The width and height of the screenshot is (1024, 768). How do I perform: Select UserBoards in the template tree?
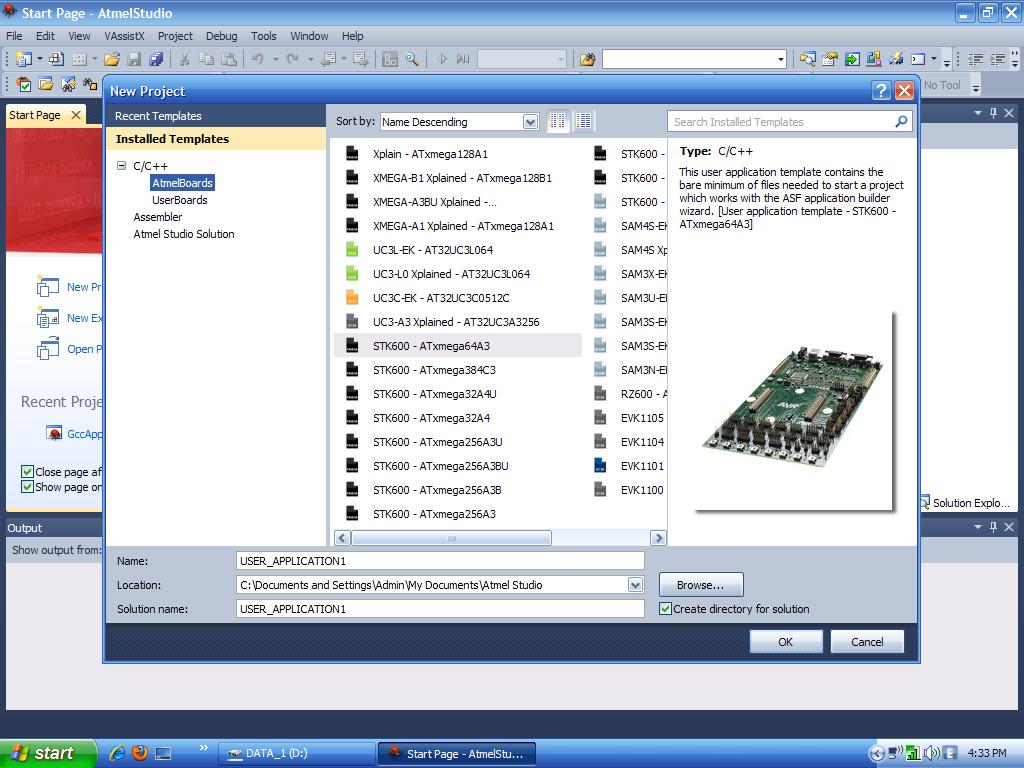(180, 200)
